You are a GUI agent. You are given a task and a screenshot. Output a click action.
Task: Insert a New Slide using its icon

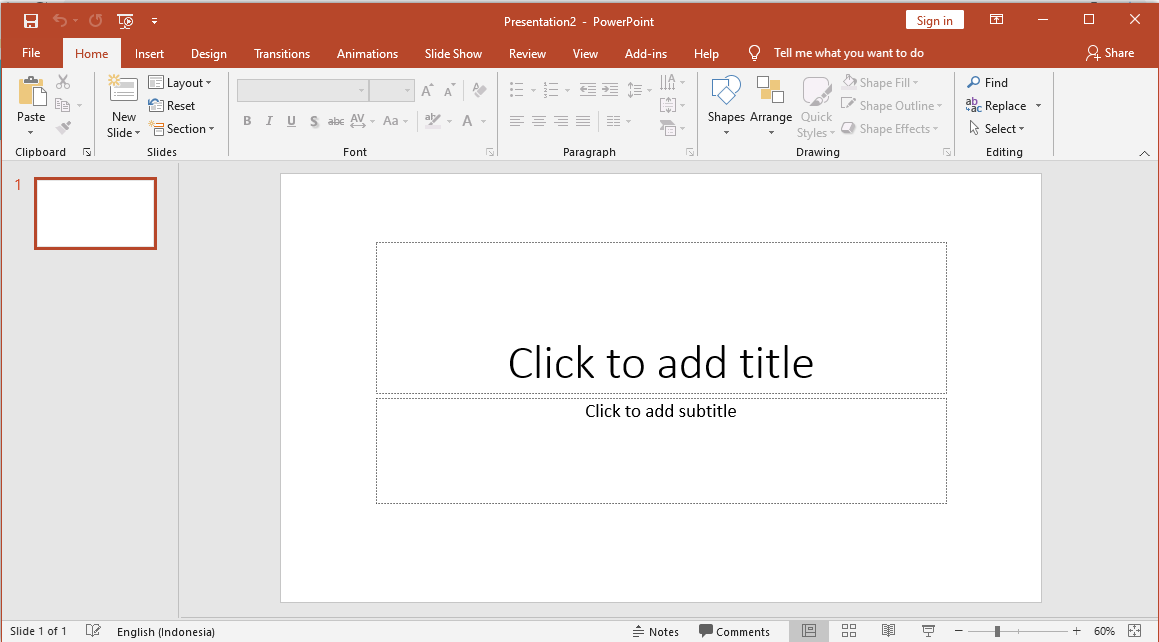pos(124,90)
